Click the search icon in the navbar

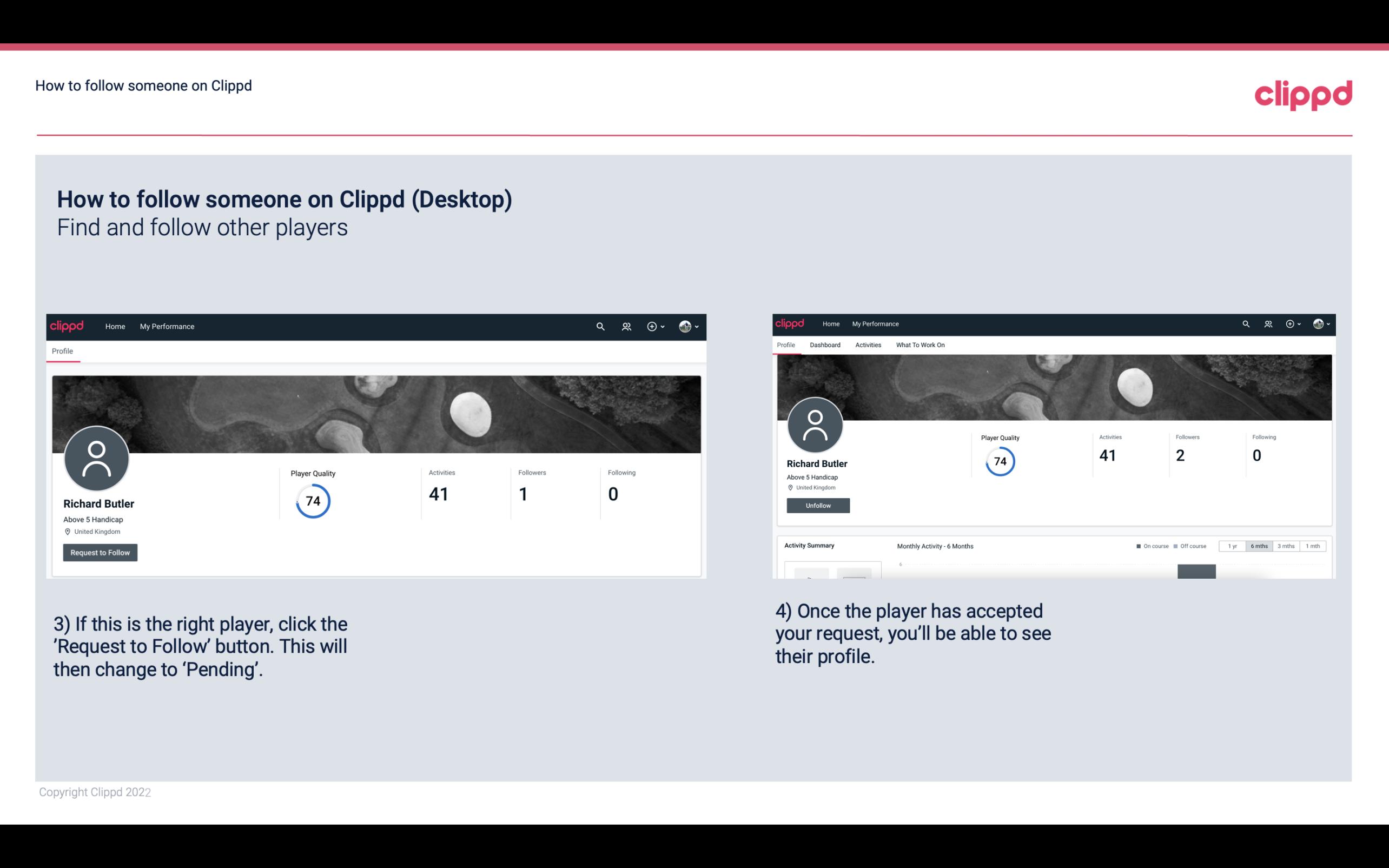pos(599,326)
